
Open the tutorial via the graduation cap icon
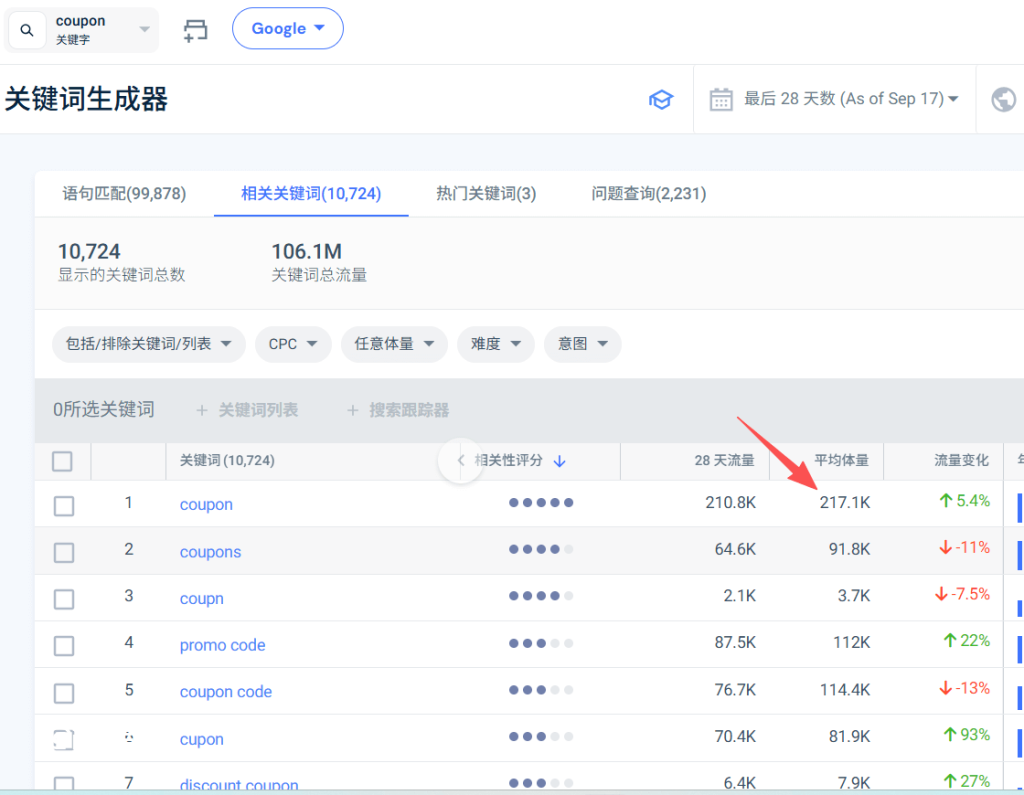pos(660,99)
